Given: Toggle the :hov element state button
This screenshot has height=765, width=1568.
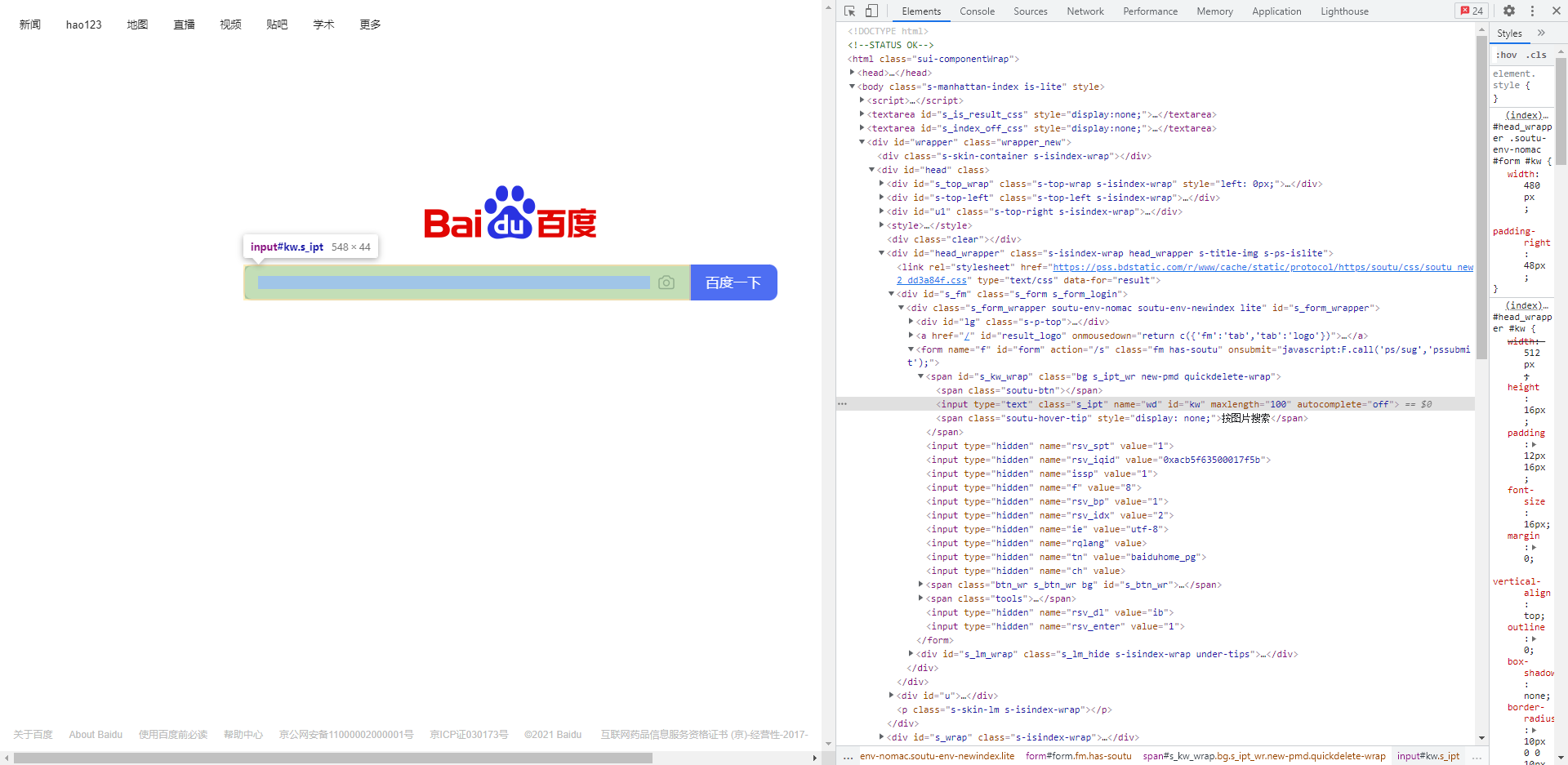Looking at the screenshot, I should (1506, 56).
